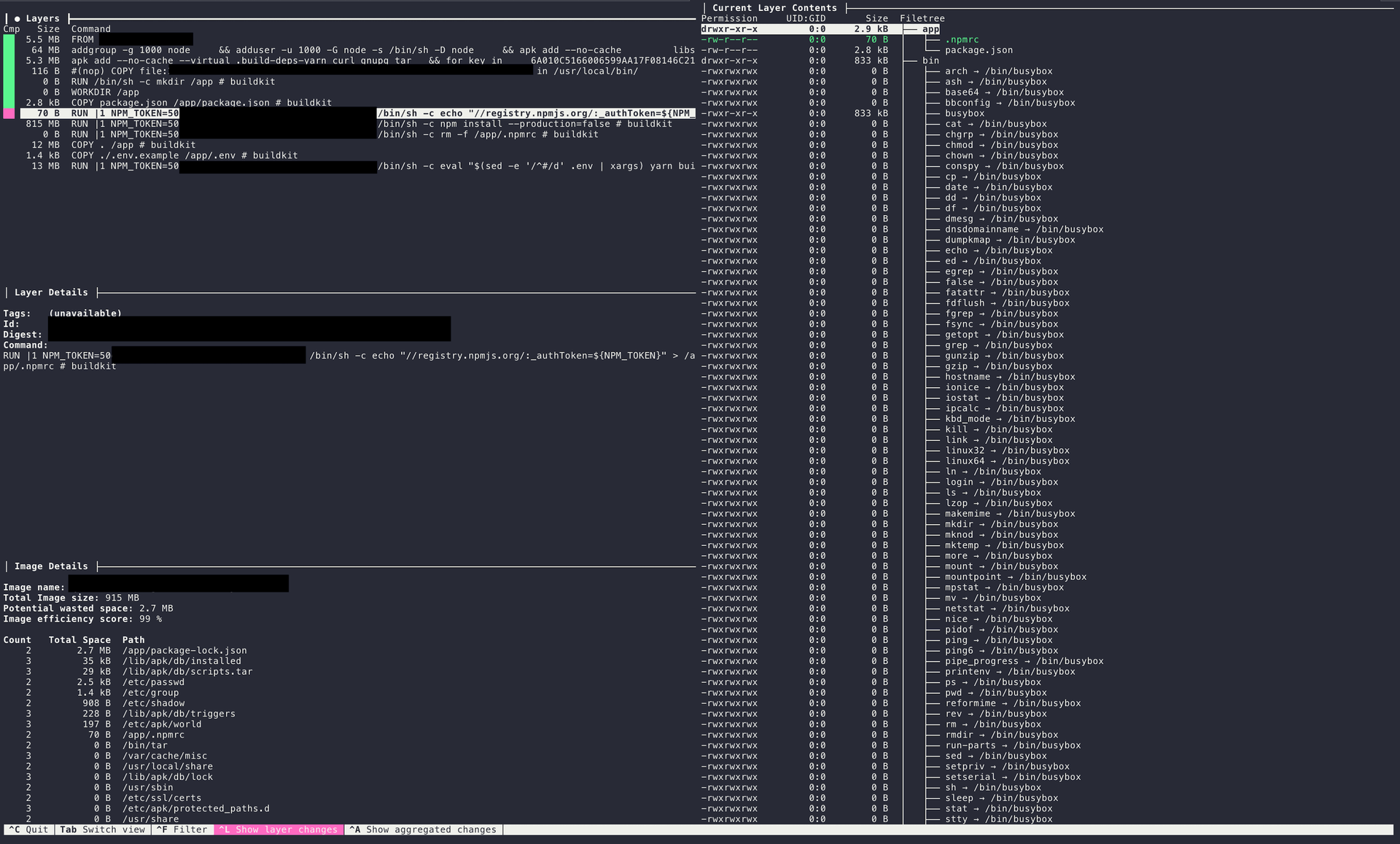Select package.json in the filetree
This screenshot has height=844, width=1400.
978,50
